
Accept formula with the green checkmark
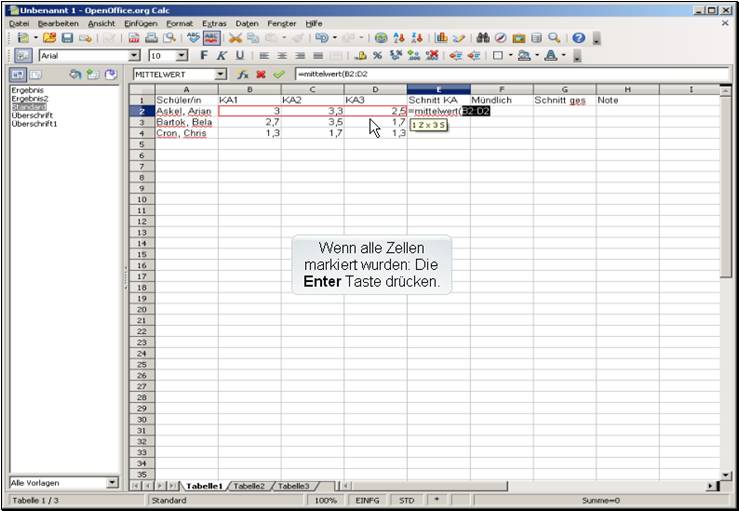(279, 75)
